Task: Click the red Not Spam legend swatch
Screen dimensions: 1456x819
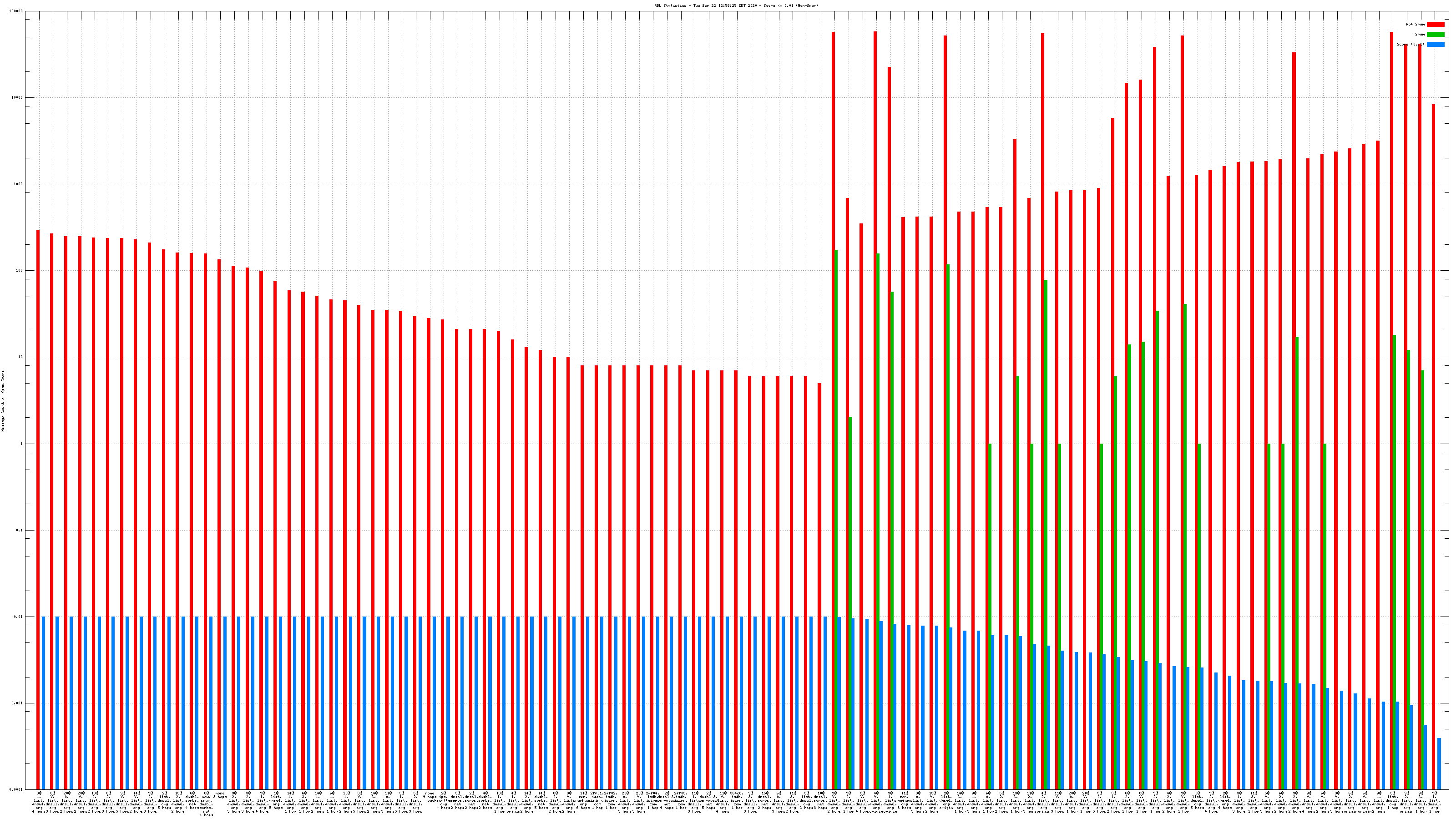Action: click(1436, 24)
